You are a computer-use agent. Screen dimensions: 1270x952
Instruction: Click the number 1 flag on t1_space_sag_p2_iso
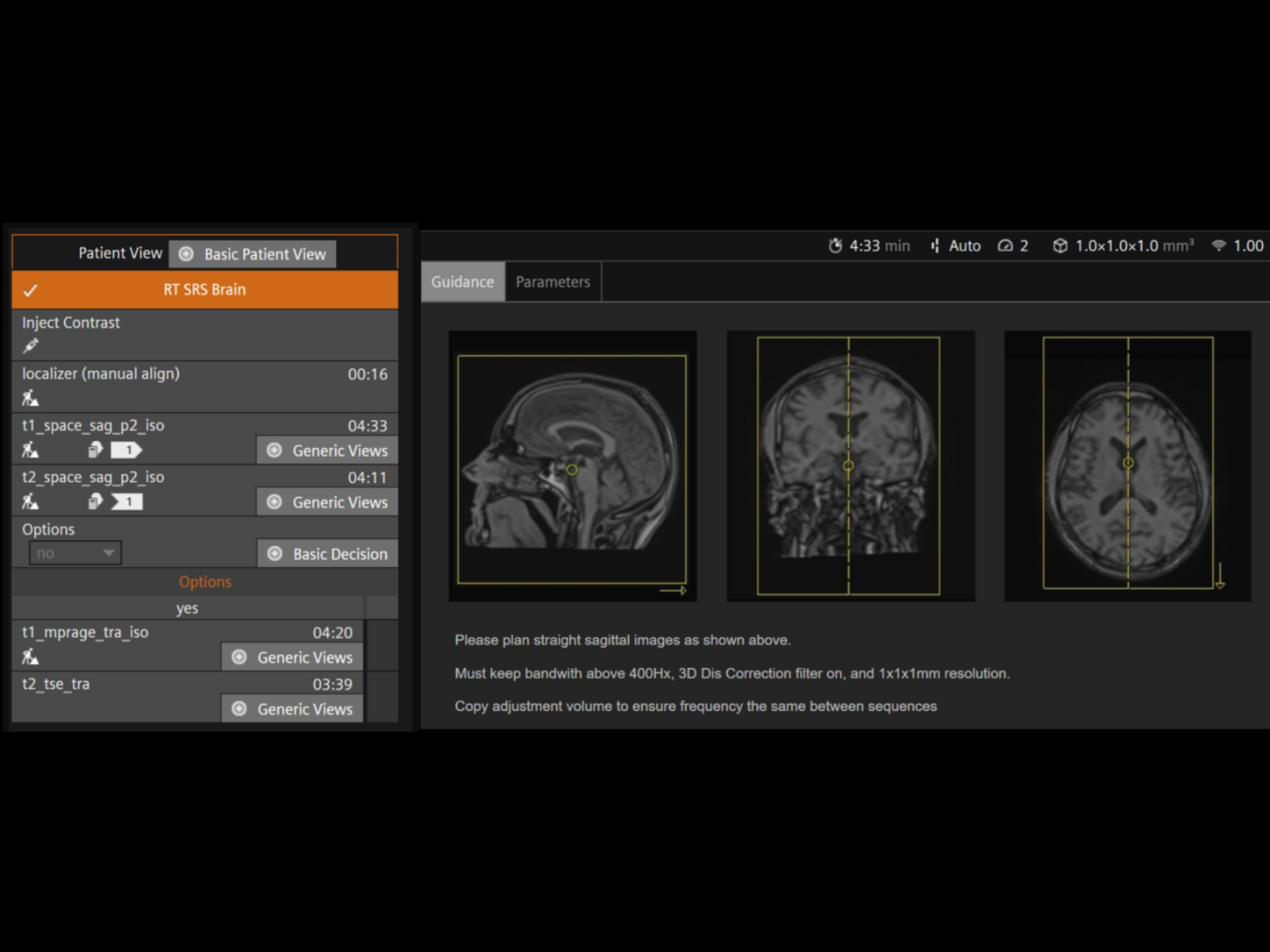click(127, 450)
